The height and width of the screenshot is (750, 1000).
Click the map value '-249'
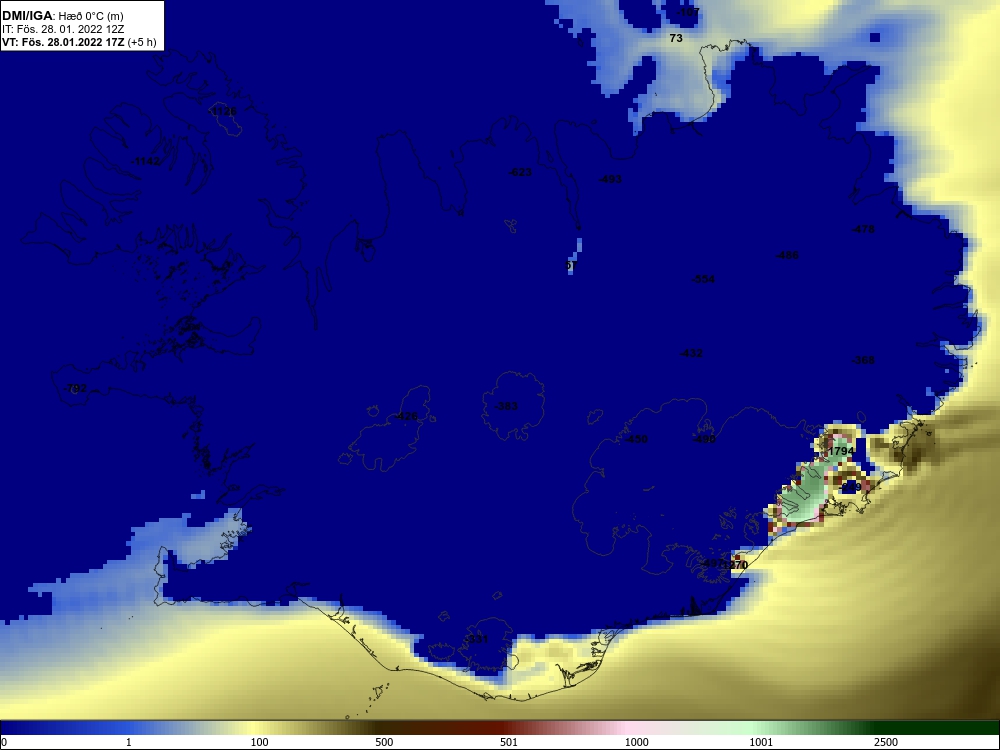click(x=851, y=487)
